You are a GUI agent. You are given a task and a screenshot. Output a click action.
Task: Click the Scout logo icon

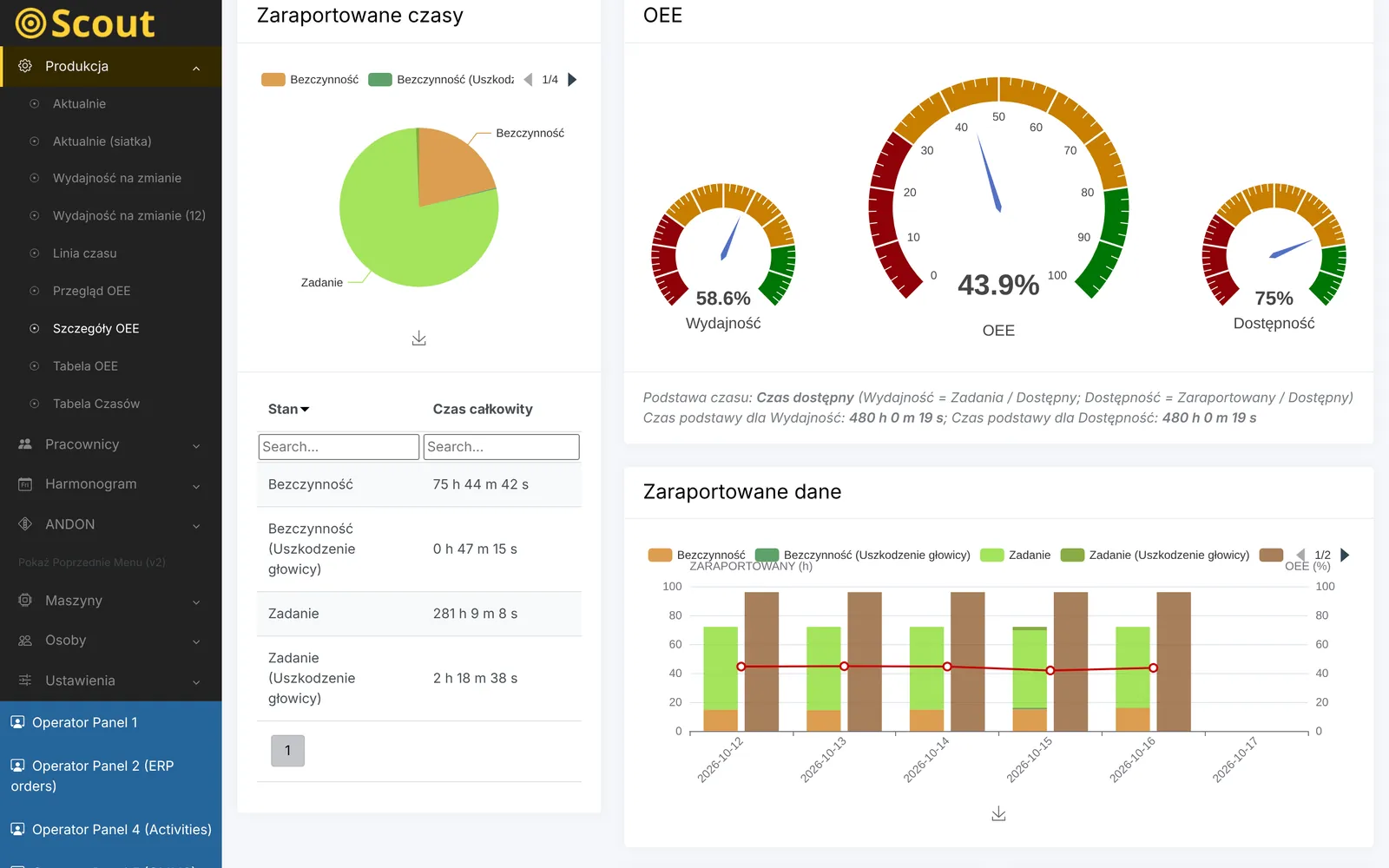(x=30, y=23)
